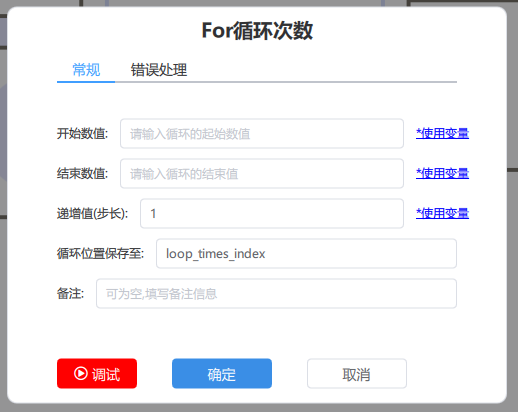
Task: Click into the 结束数值 input field
Action: click(x=262, y=173)
